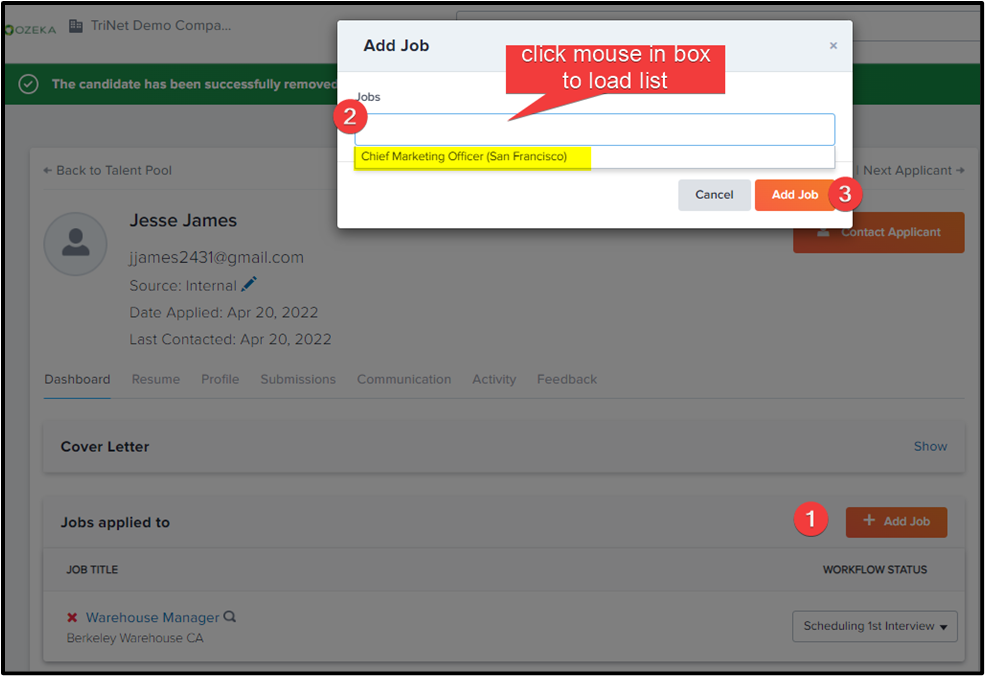The height and width of the screenshot is (676, 985).
Task: Click the Last Contacted: Apr 20, 2022 text
Action: tap(230, 339)
